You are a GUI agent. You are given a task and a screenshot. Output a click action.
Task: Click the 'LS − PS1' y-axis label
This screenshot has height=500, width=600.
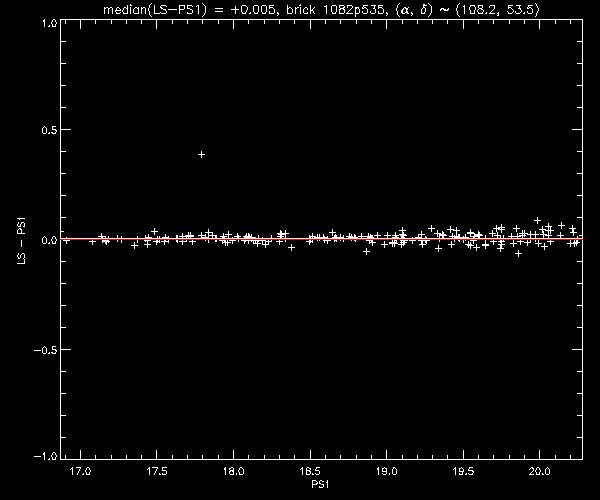coord(21,240)
